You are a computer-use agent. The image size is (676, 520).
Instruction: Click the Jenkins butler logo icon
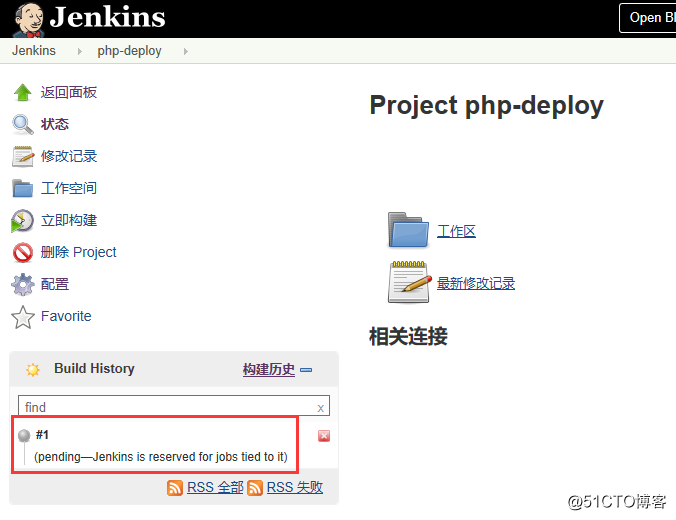[28, 19]
